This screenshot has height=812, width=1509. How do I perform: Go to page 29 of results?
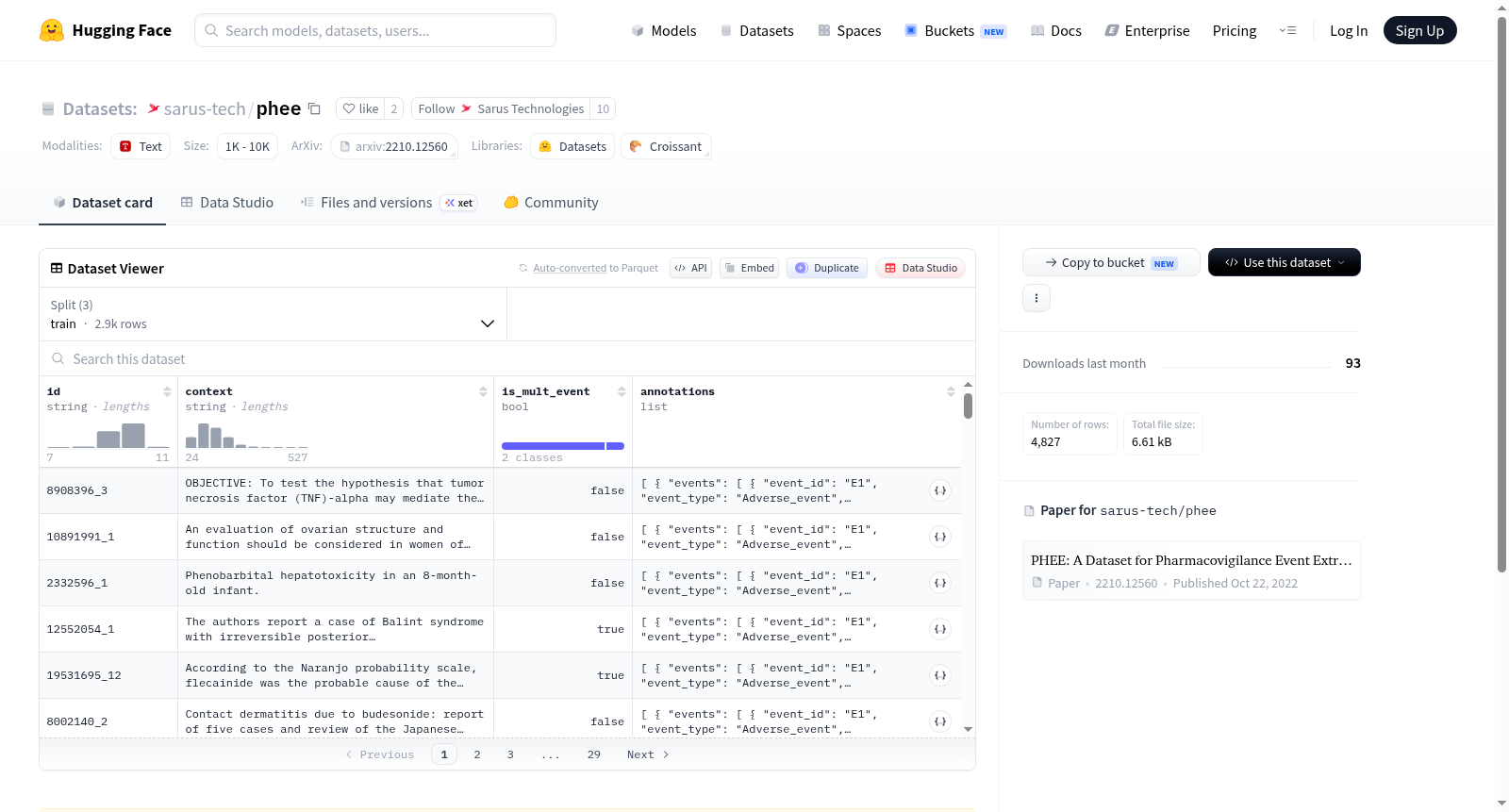click(x=593, y=754)
